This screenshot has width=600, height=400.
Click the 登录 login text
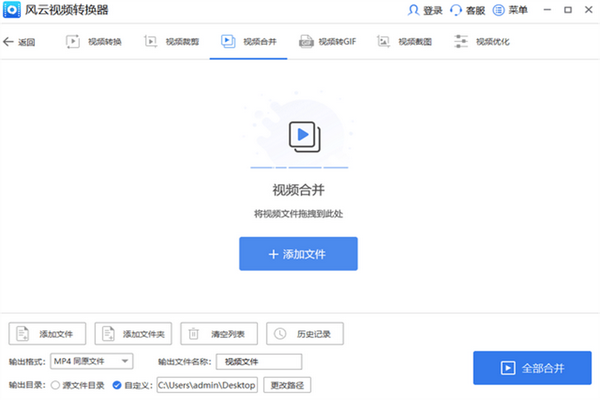pos(433,10)
